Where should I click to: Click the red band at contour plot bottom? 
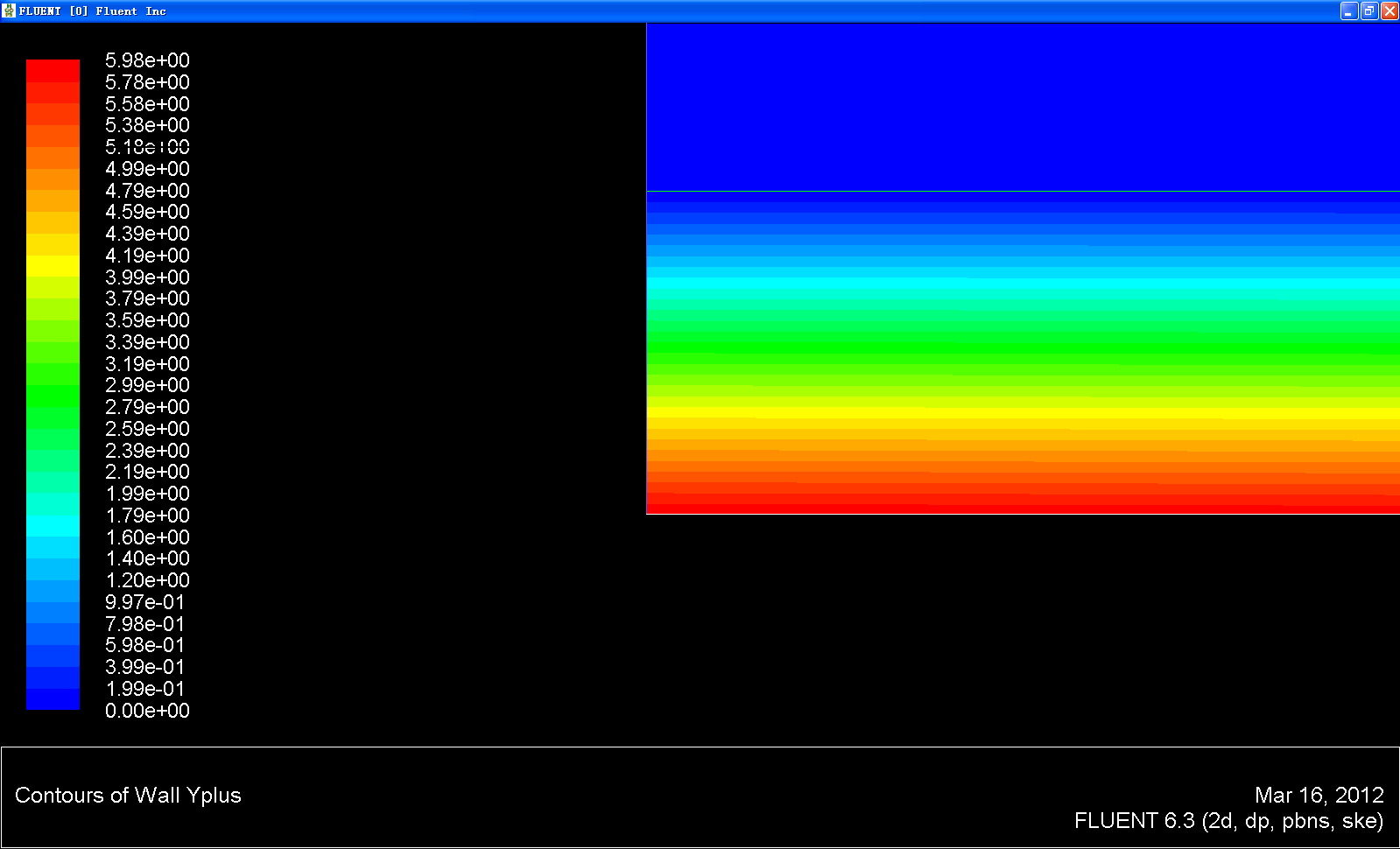[1023, 509]
